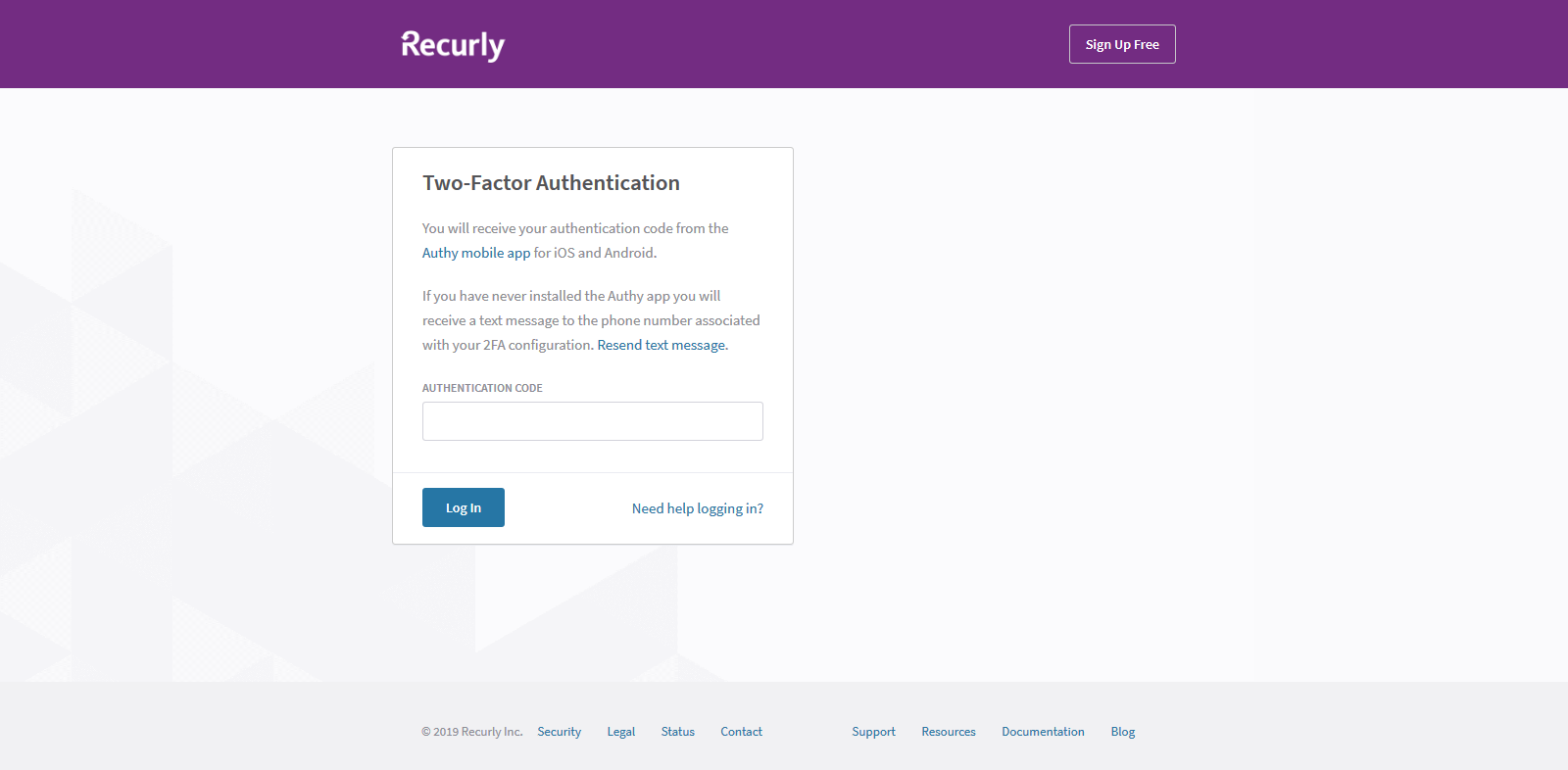Open the Contact footer link
1568x770 pixels.
tap(742, 732)
